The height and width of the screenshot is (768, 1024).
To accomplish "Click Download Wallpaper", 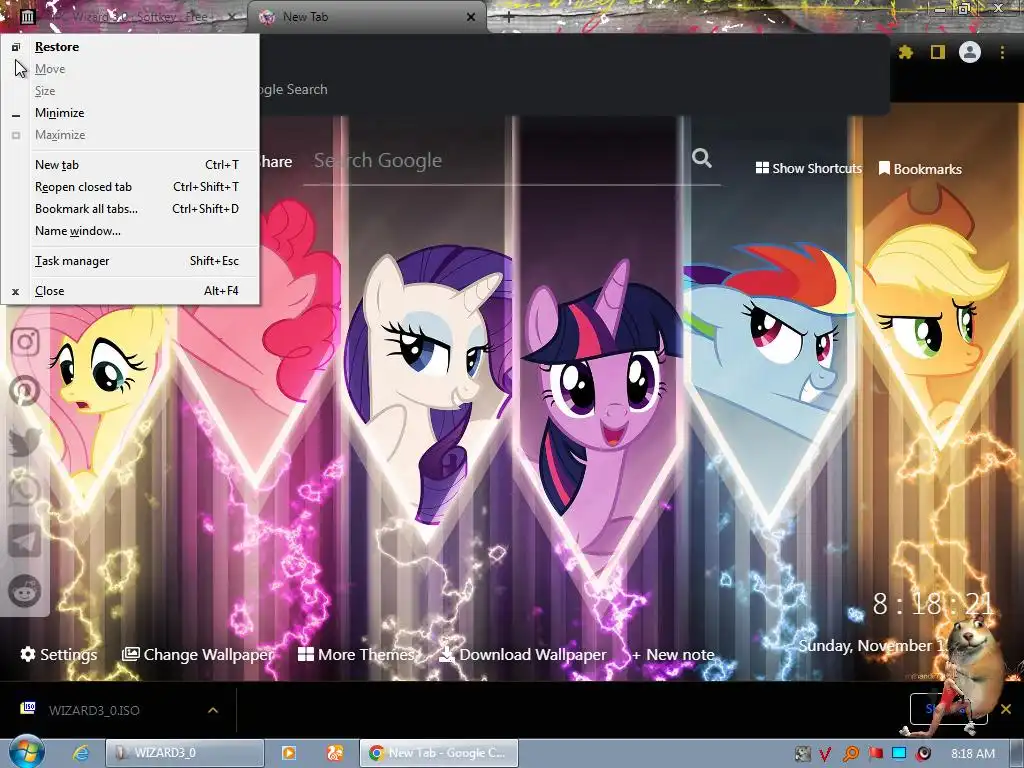I will coord(522,654).
